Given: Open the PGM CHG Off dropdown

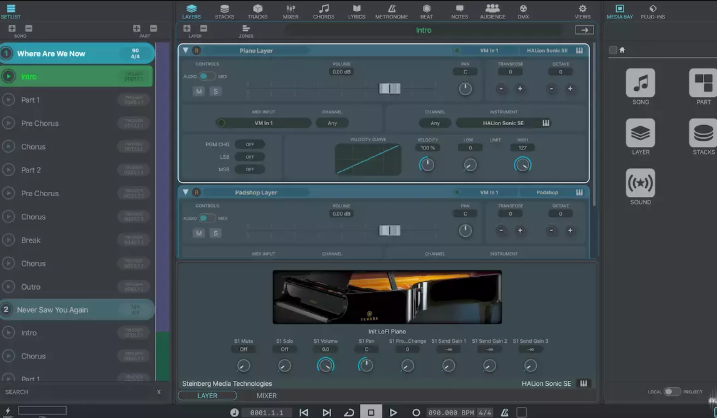Looking at the screenshot, I should (250, 144).
